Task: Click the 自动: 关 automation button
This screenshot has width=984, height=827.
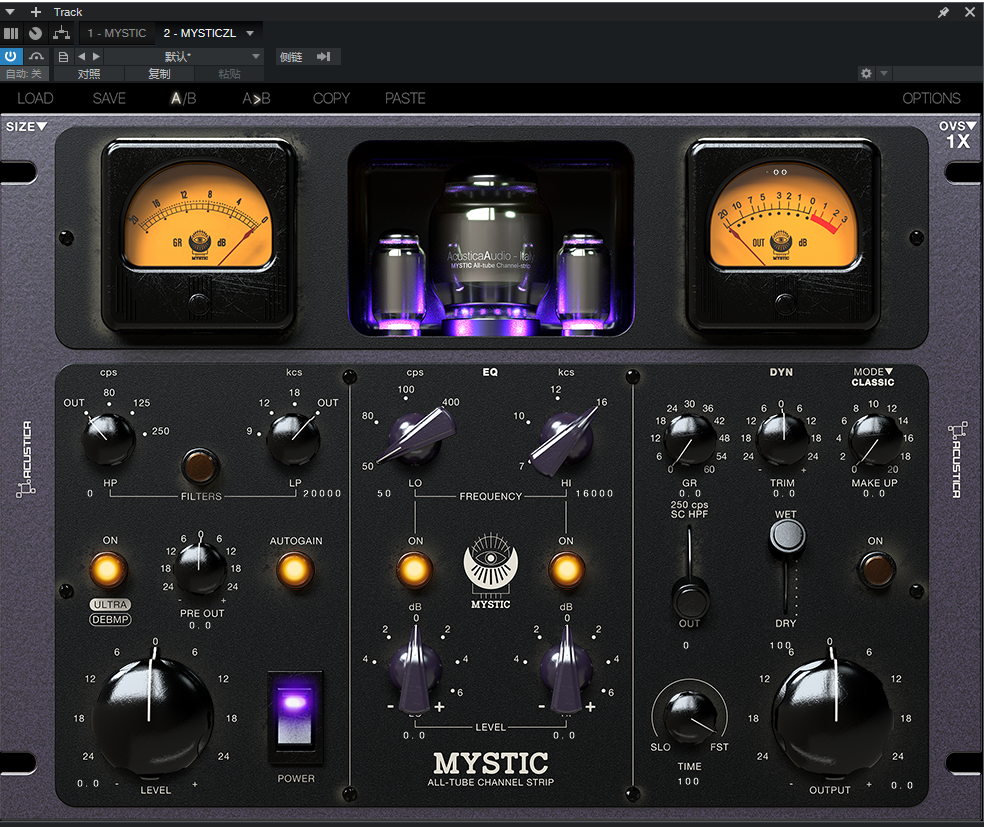Action: [24, 74]
